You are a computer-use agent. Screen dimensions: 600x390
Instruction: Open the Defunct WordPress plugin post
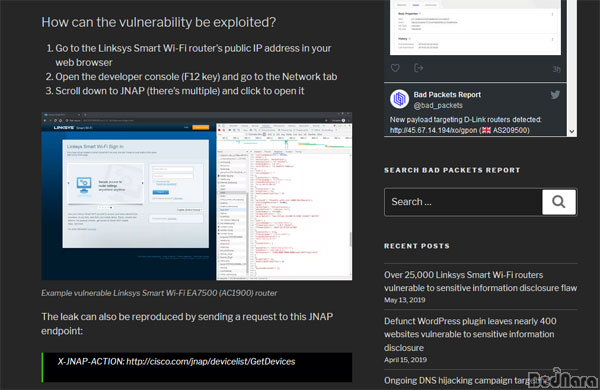click(x=470, y=334)
